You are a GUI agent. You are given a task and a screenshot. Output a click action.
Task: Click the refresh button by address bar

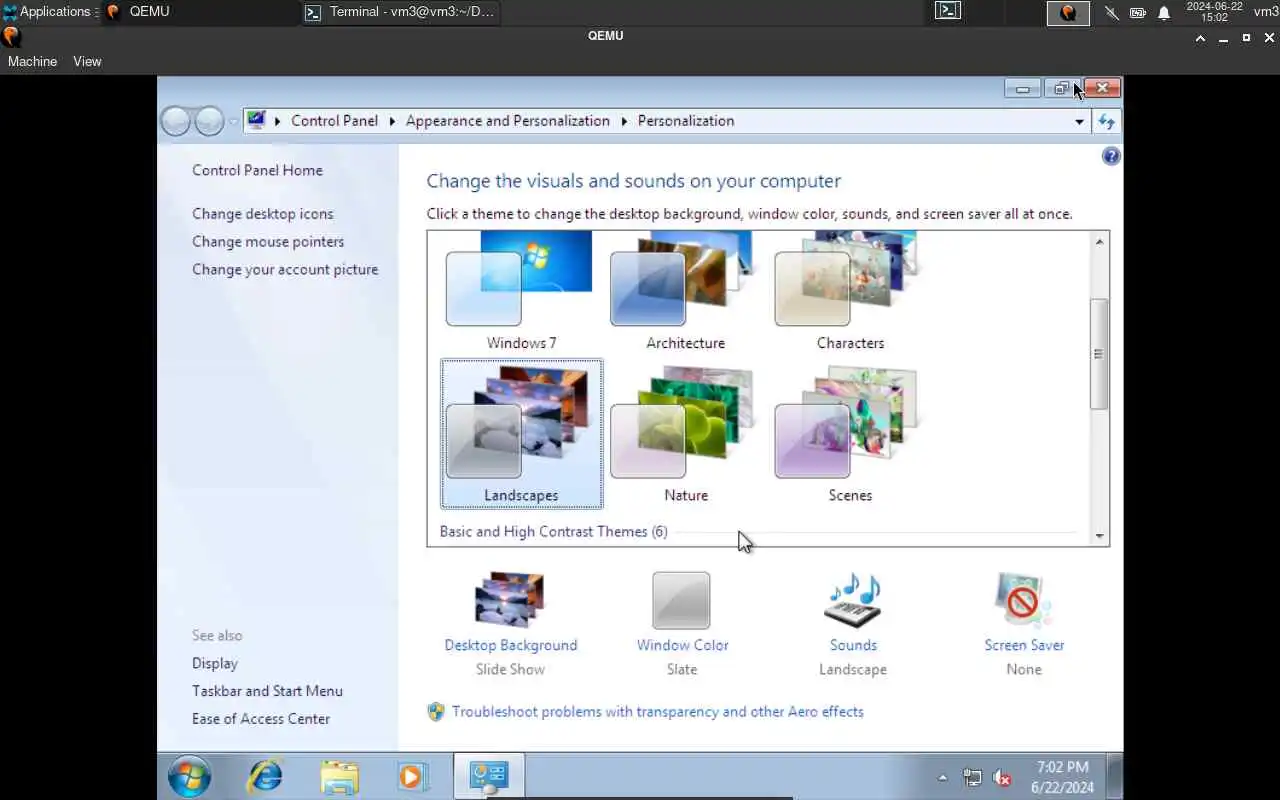[1106, 121]
